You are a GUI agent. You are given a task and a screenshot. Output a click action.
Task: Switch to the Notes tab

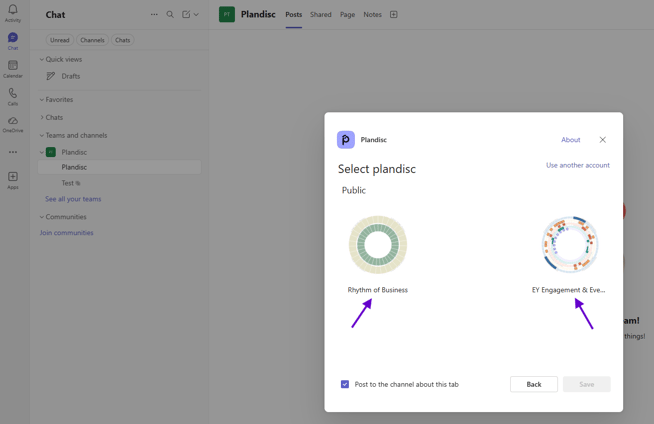pos(372,15)
